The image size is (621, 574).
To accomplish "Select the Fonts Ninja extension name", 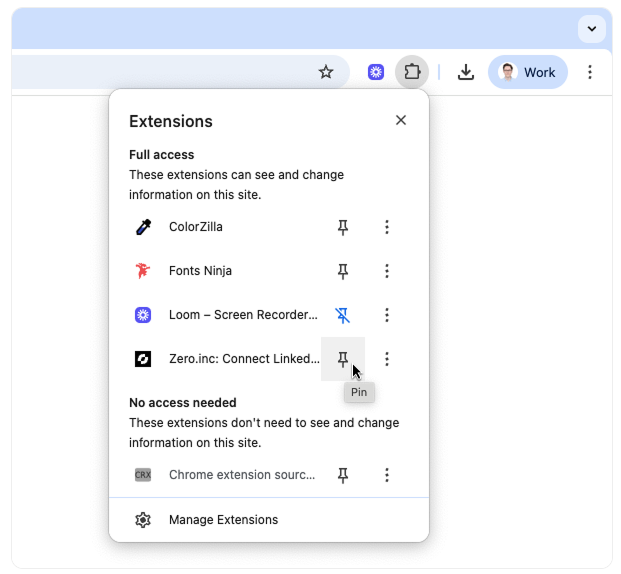I will [x=200, y=271].
